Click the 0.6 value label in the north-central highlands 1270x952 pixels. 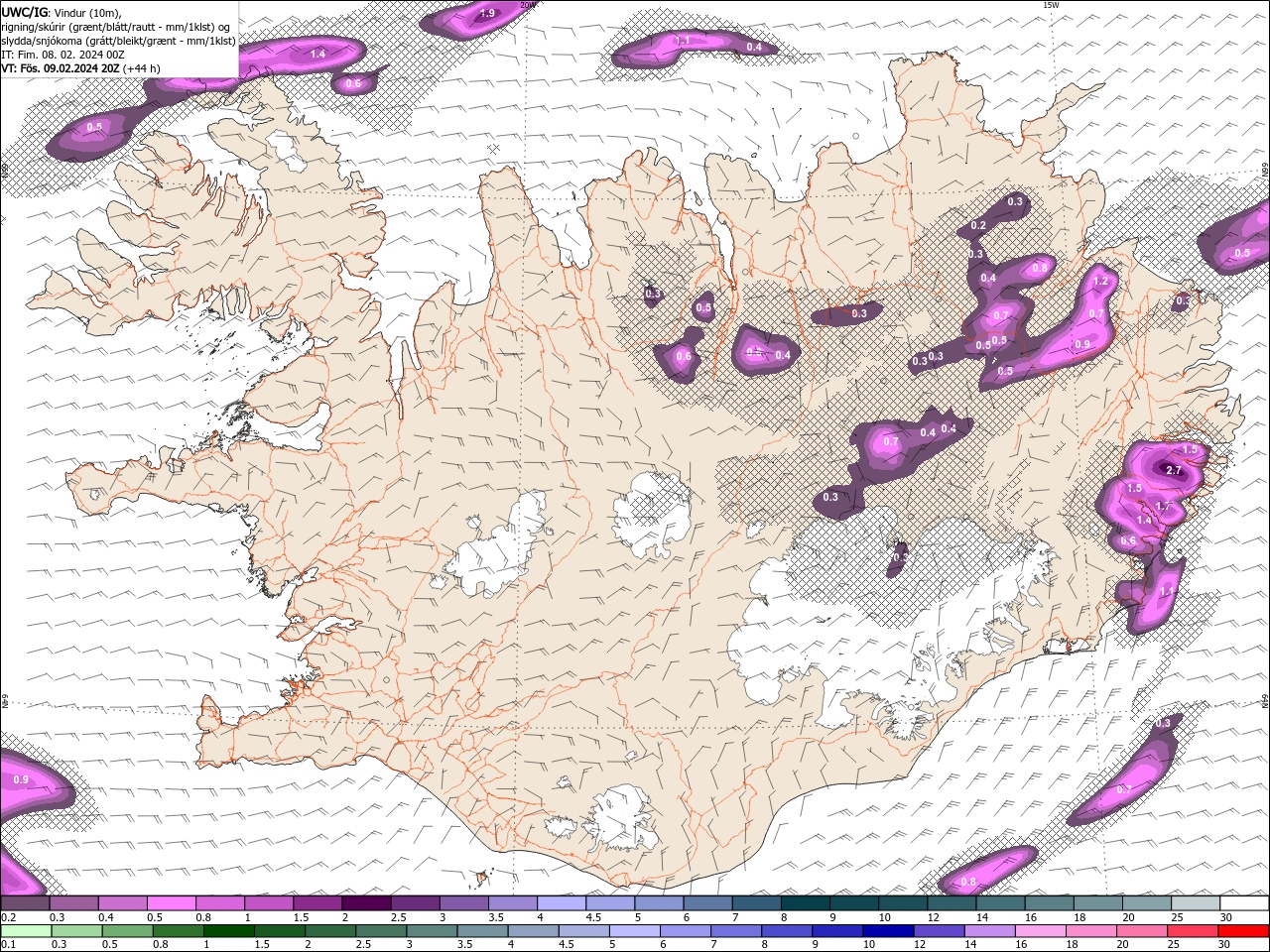point(684,357)
